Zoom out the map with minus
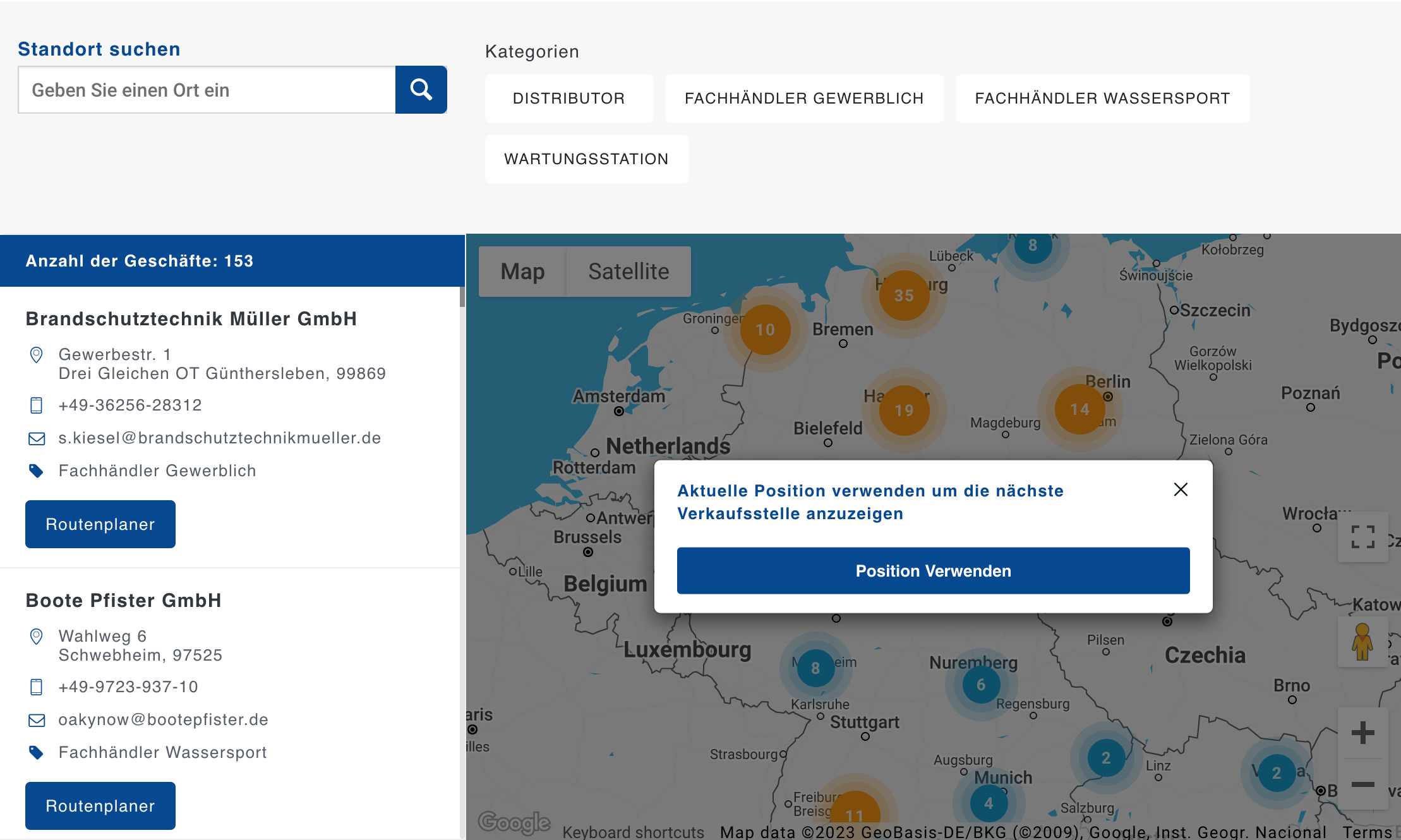 pos(1362,784)
